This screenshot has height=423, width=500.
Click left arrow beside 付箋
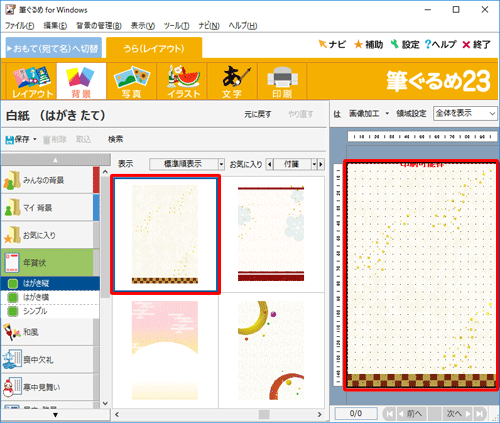(x=270, y=164)
